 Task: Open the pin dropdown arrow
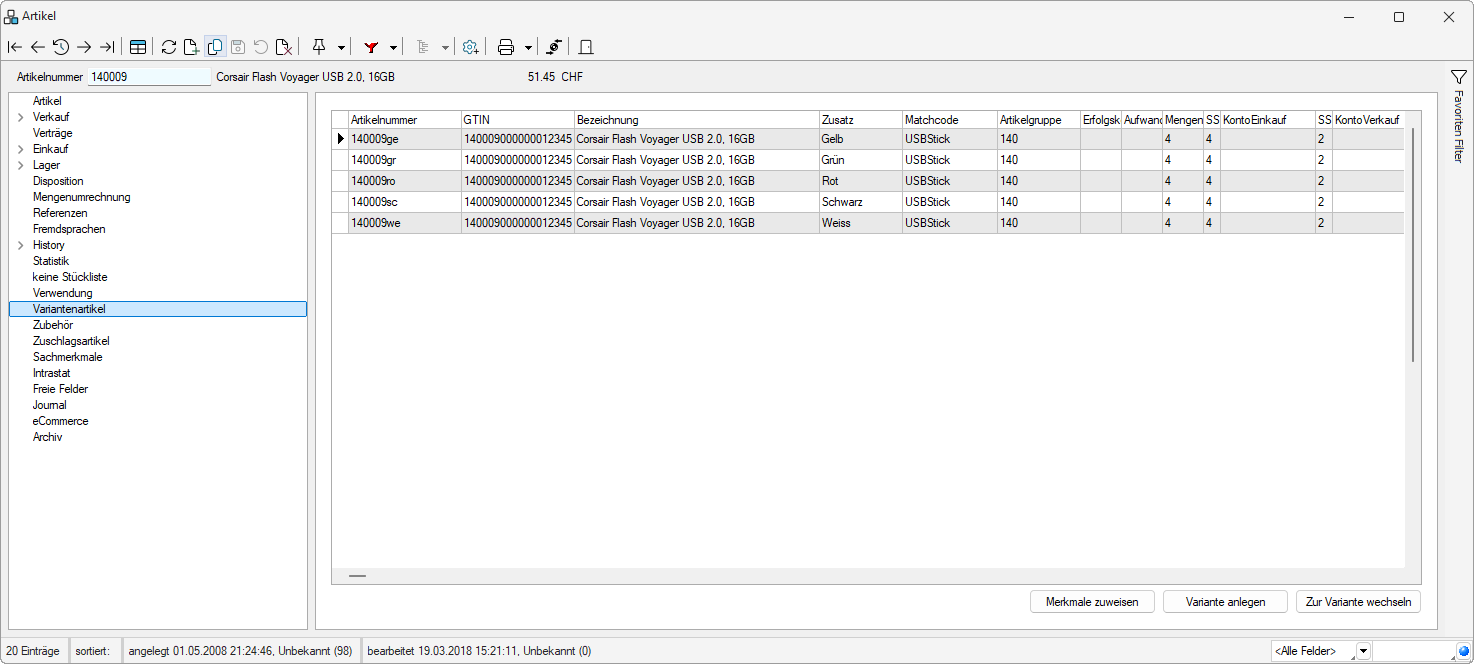pyautogui.click(x=341, y=47)
